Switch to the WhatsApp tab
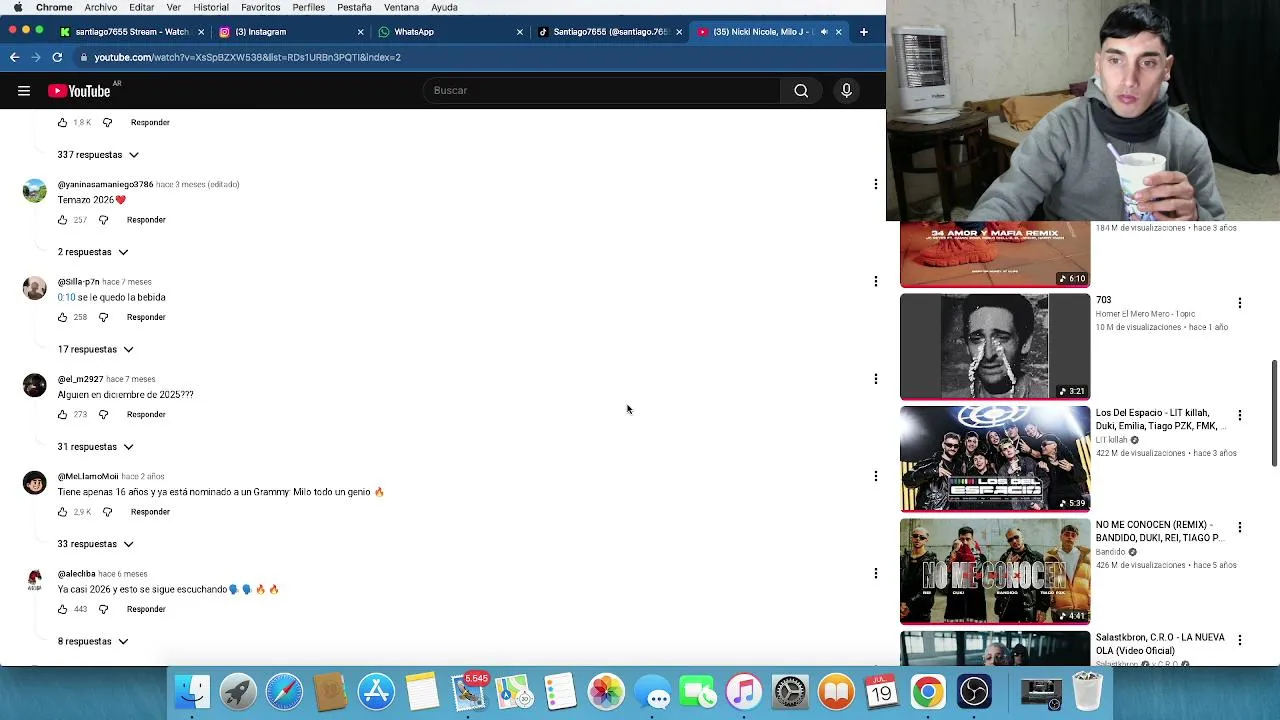Screen dimensions: 1280x720 pos(449,32)
